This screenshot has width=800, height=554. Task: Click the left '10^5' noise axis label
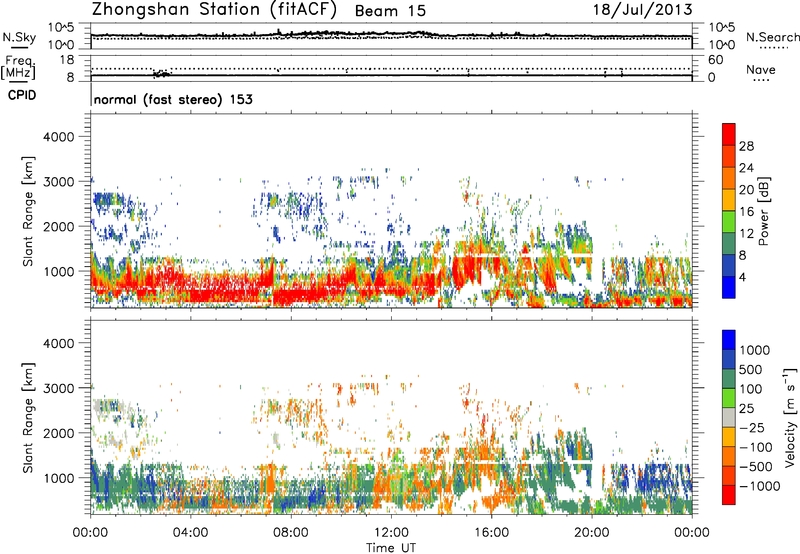61,28
